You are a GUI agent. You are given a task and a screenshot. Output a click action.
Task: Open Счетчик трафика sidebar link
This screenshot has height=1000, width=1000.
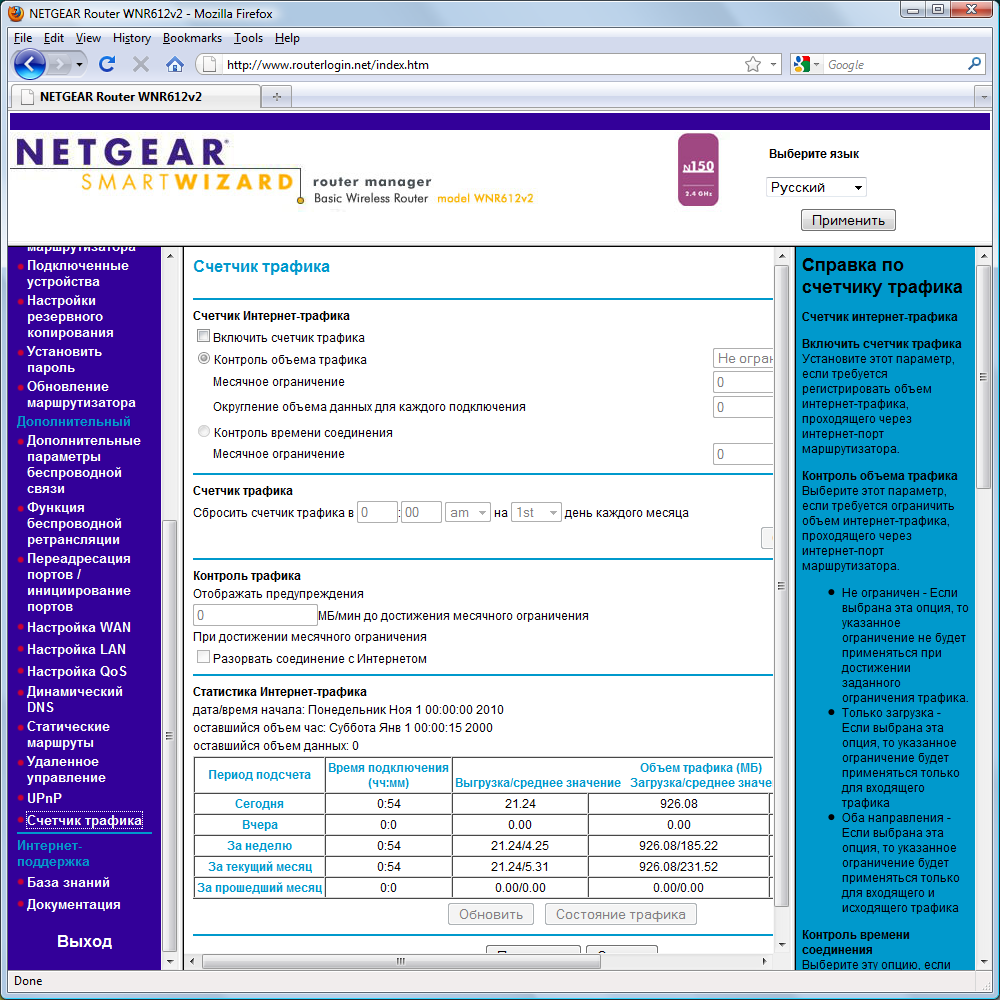(x=84, y=821)
